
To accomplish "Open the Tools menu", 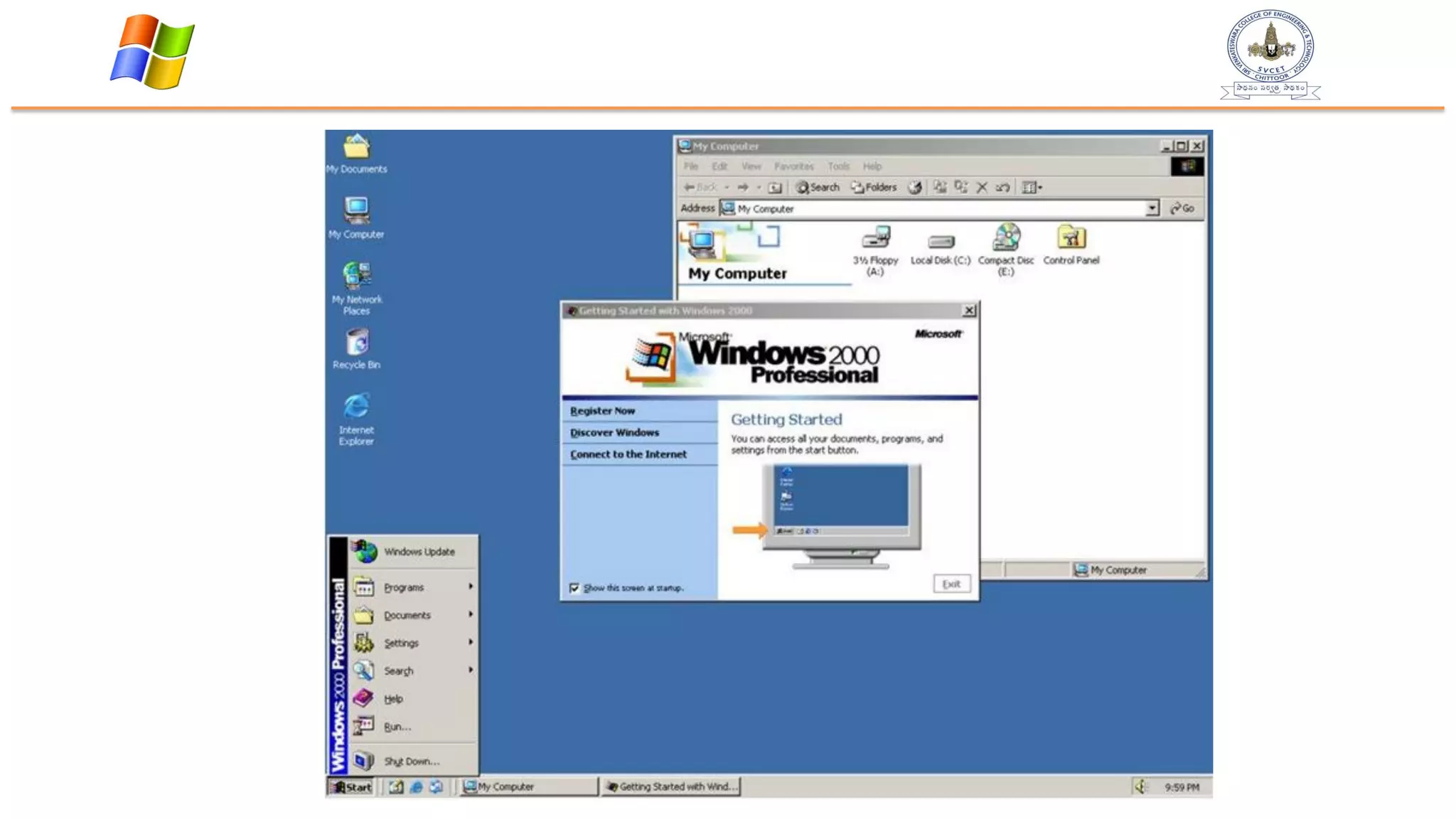I will [838, 166].
